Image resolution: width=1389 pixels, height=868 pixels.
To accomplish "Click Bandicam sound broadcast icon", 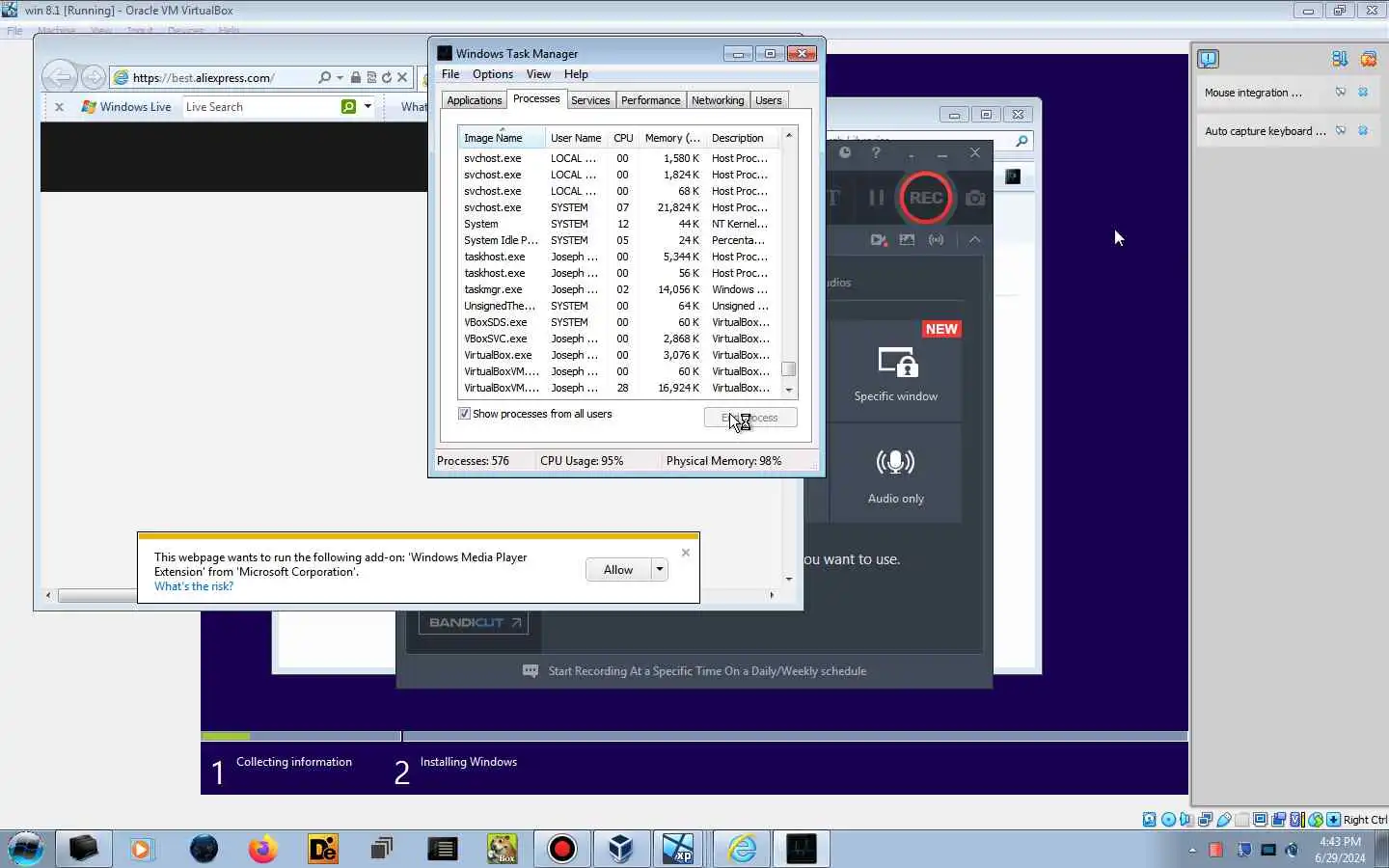I will click(936, 239).
